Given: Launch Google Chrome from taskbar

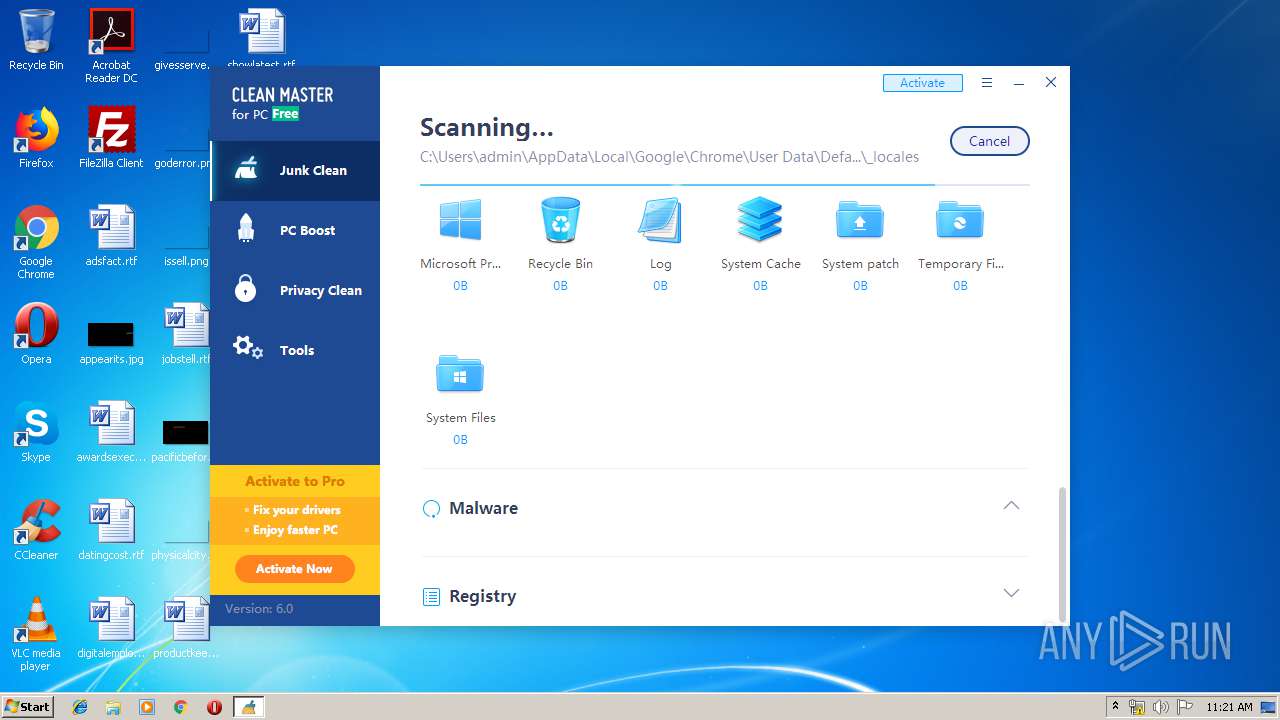Looking at the screenshot, I should pyautogui.click(x=181, y=707).
